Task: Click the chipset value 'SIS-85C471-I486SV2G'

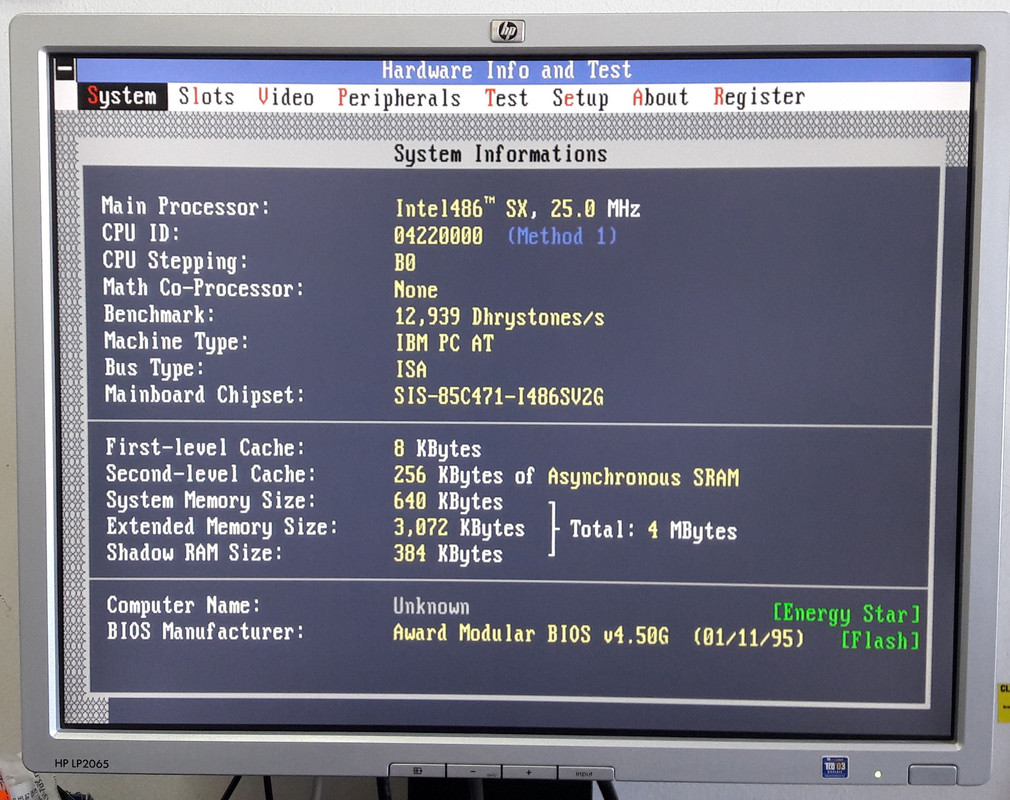Action: [x=499, y=396]
